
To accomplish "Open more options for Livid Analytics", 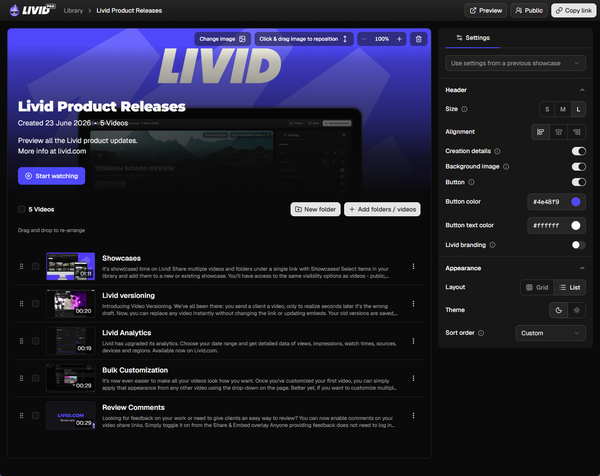I will [413, 341].
